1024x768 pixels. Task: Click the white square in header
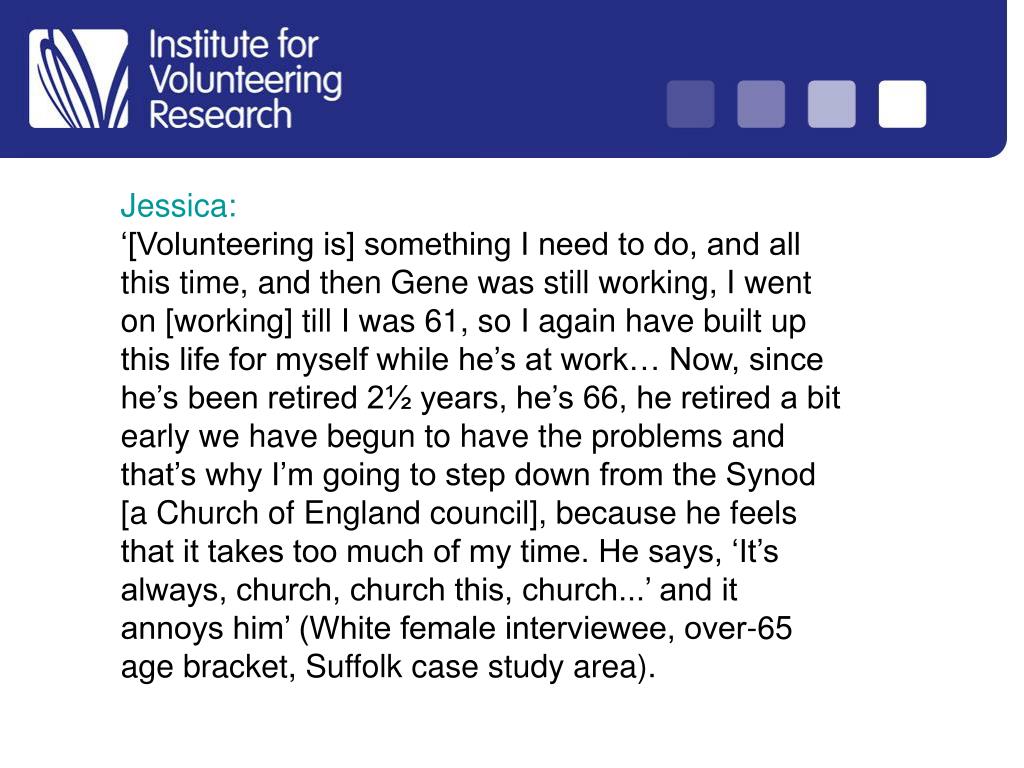(x=902, y=104)
